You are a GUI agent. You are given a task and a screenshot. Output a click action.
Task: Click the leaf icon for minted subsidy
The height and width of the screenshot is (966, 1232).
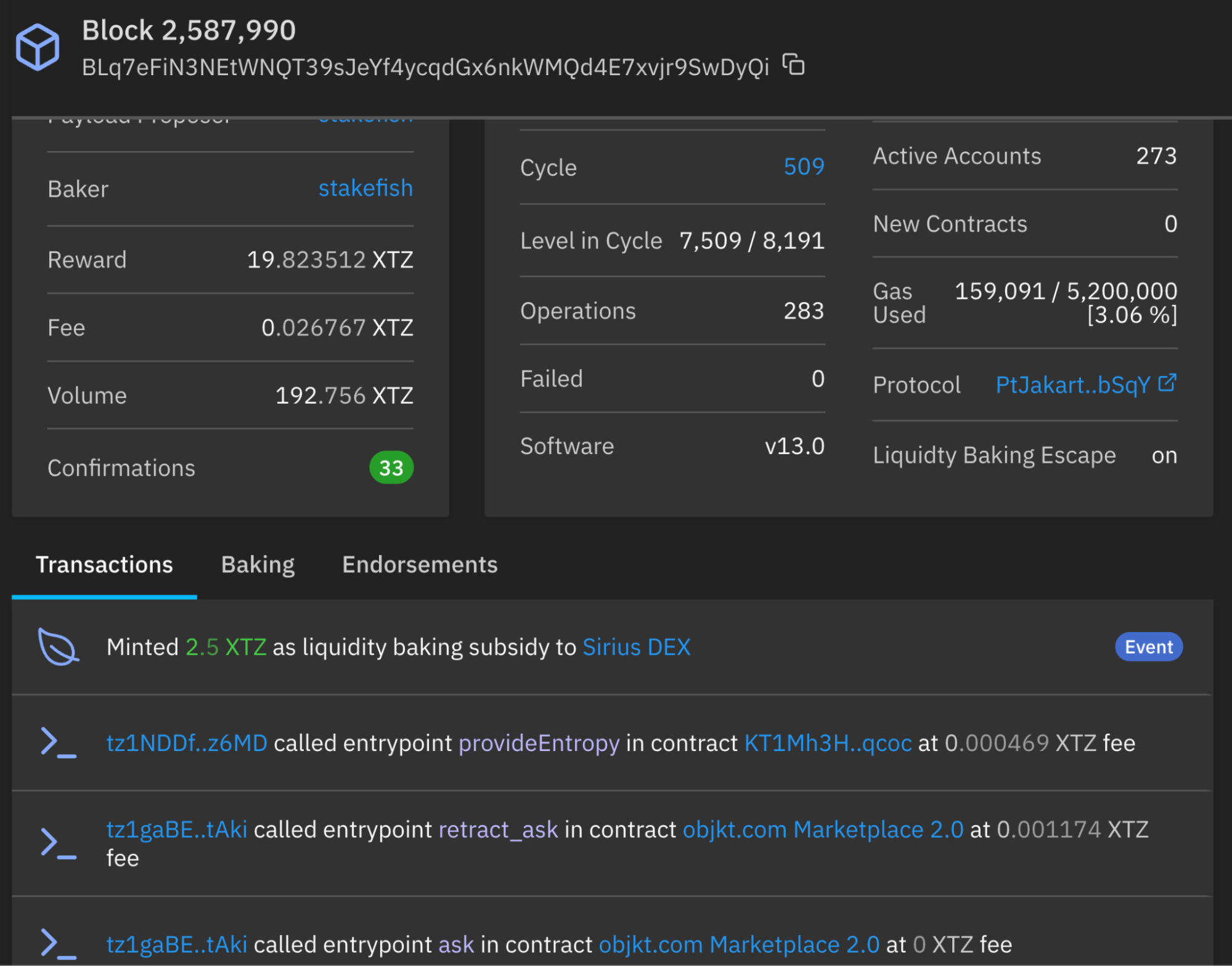[58, 647]
